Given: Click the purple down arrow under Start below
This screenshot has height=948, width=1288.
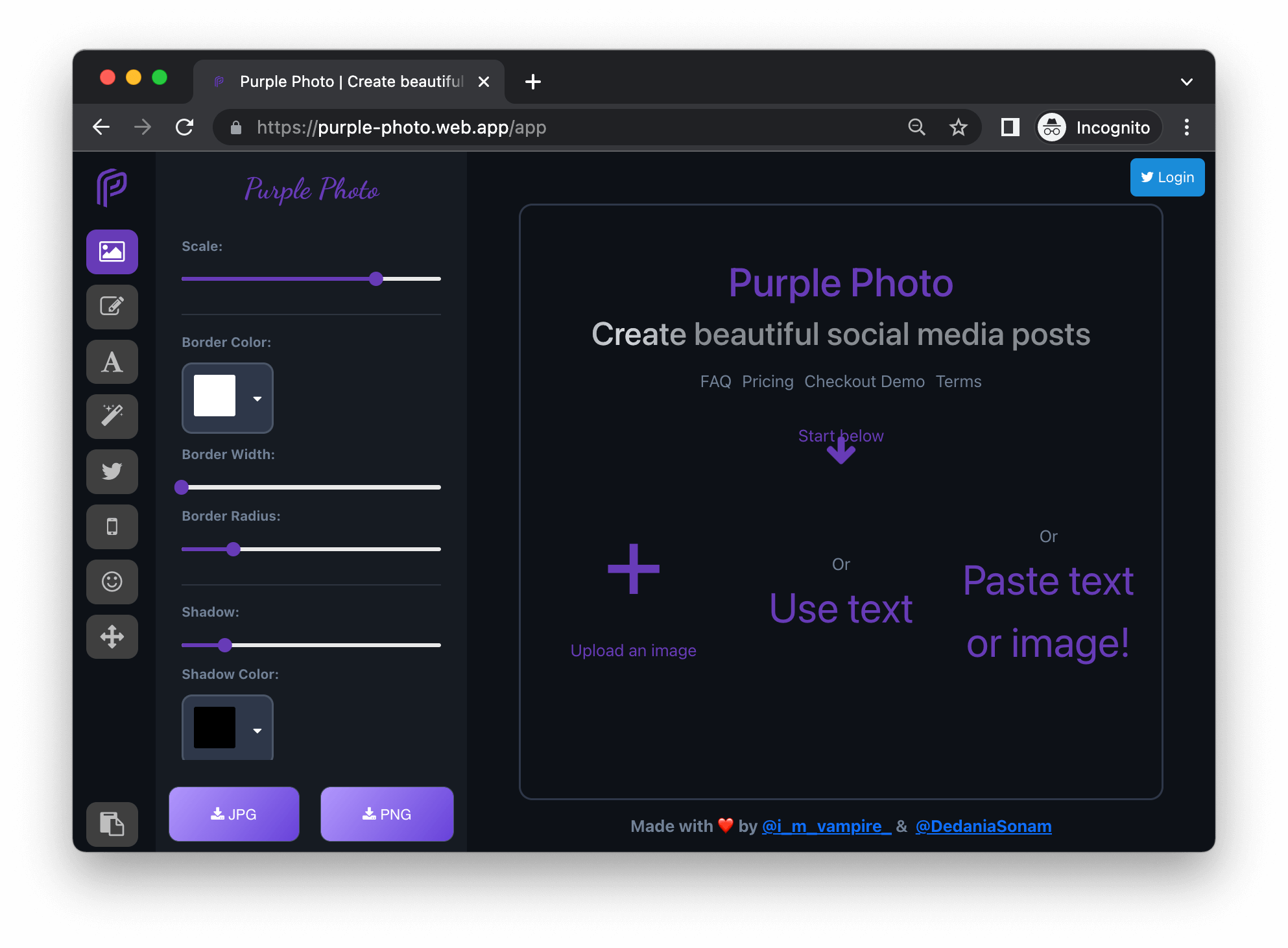Looking at the screenshot, I should [841, 451].
